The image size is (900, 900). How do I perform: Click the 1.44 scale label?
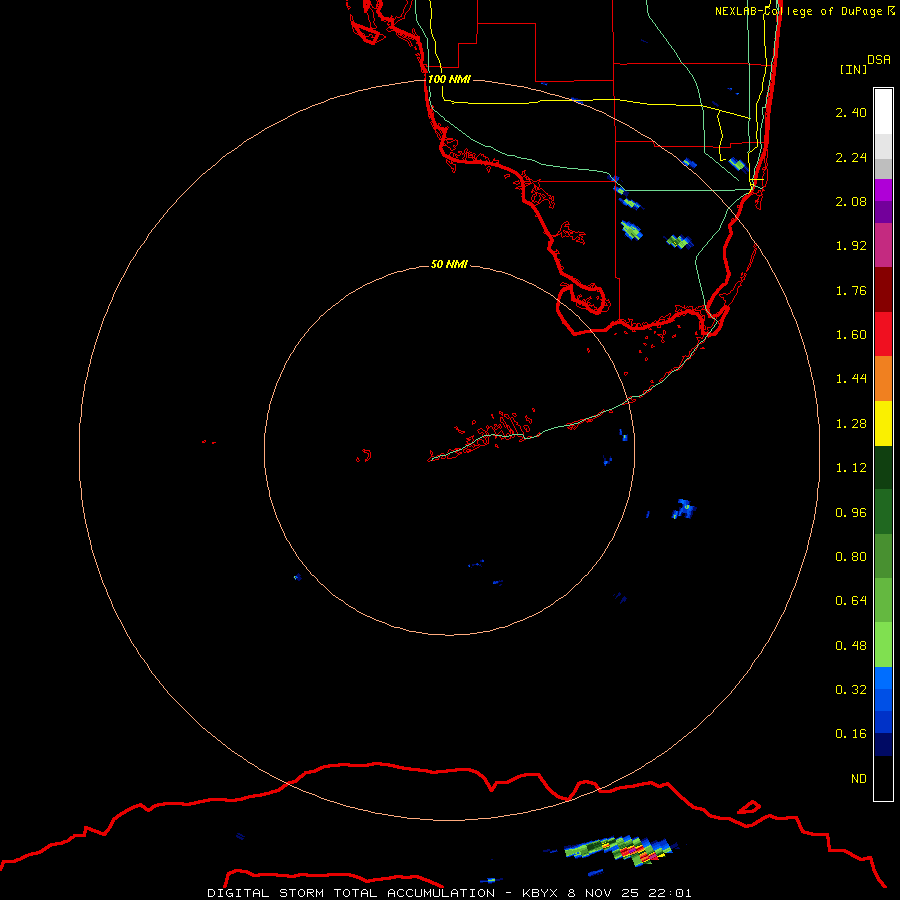click(x=851, y=379)
